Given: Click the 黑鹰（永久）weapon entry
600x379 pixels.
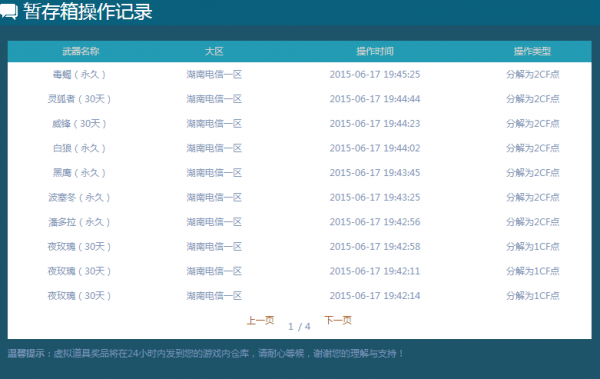Looking at the screenshot, I should tap(79, 173).
